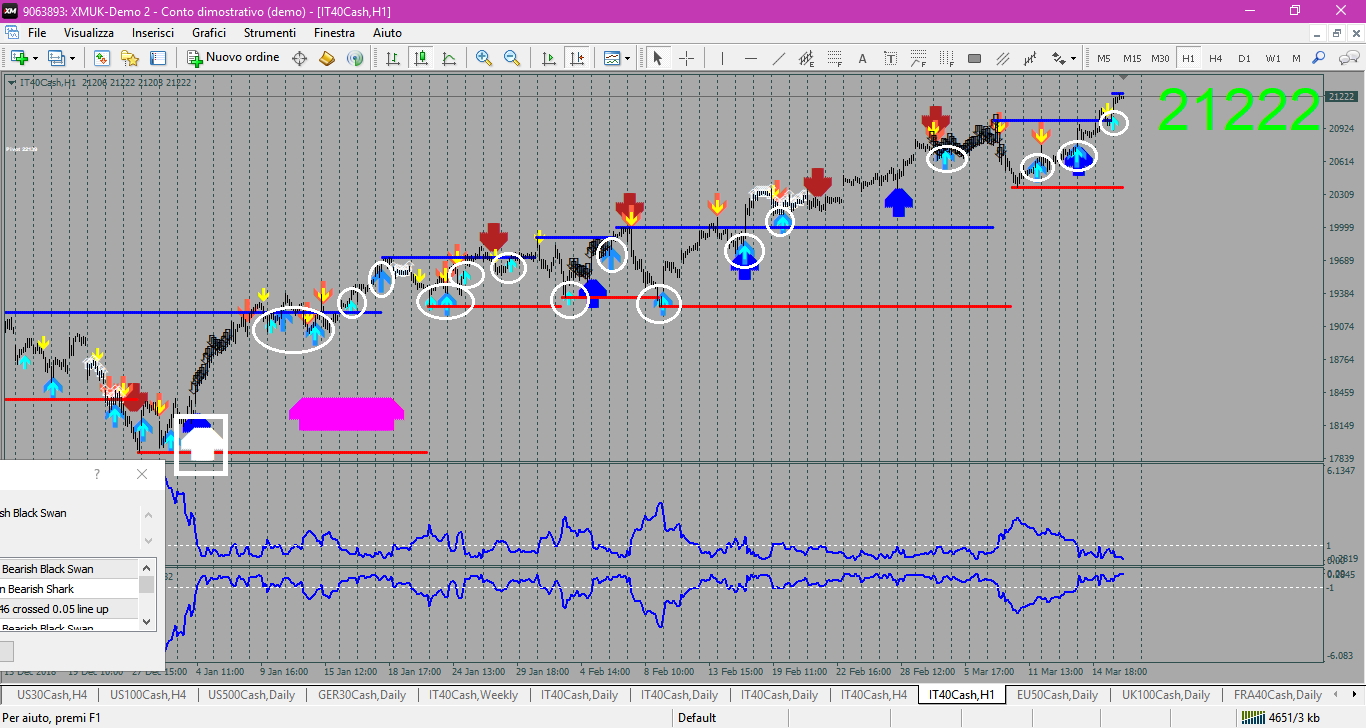Click the yellow book toolbar icon
1366x728 pixels.
[x=327, y=58]
